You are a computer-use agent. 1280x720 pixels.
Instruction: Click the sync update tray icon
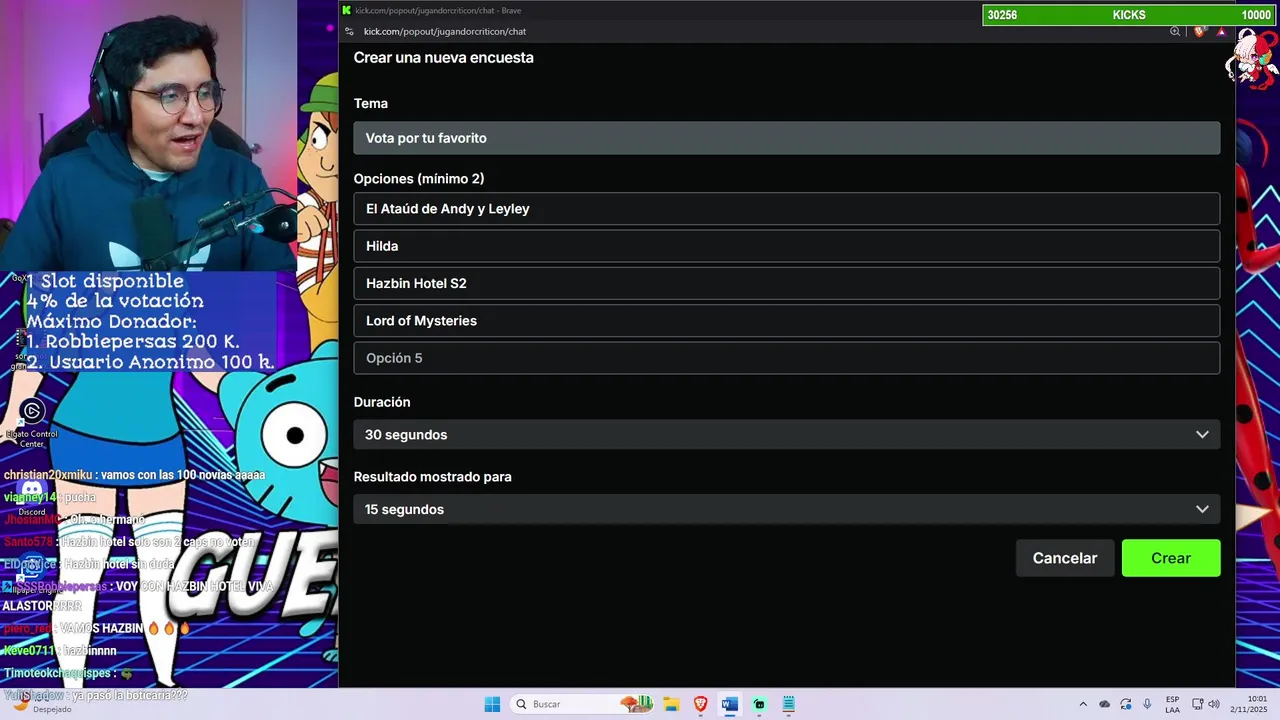[x=1126, y=704]
